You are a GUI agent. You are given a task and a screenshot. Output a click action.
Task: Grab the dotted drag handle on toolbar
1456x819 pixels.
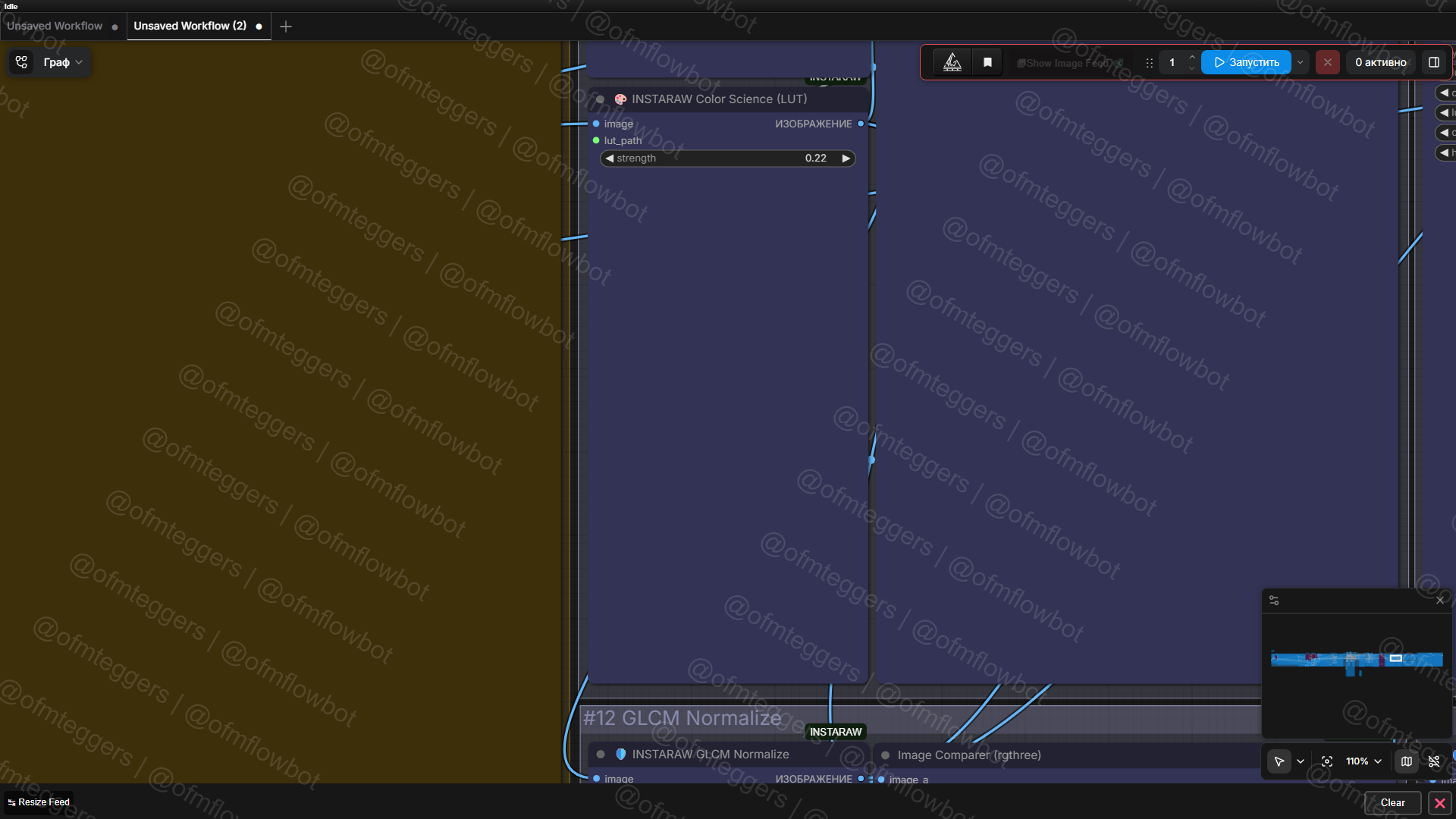coord(1150,63)
